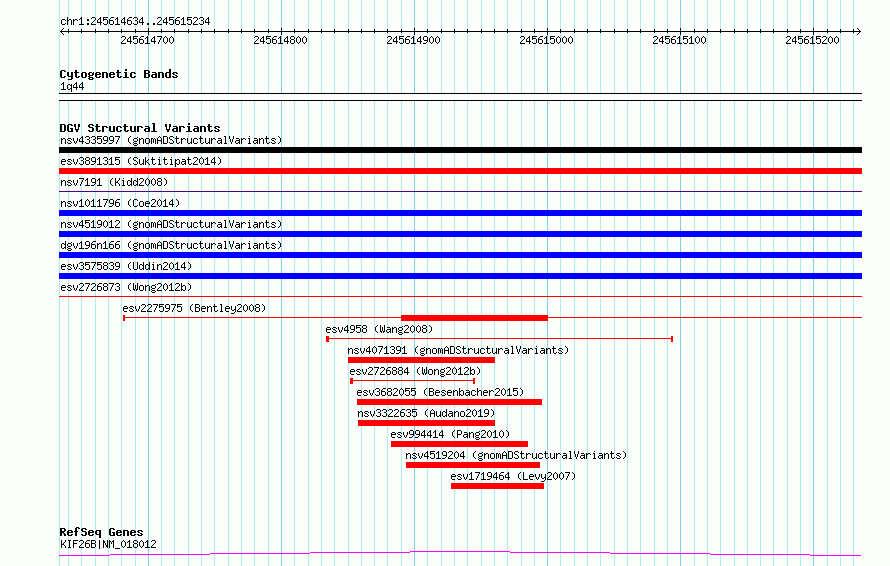Click the red bar for nsv4519204
This screenshot has height=566, width=890.
tap(473, 465)
